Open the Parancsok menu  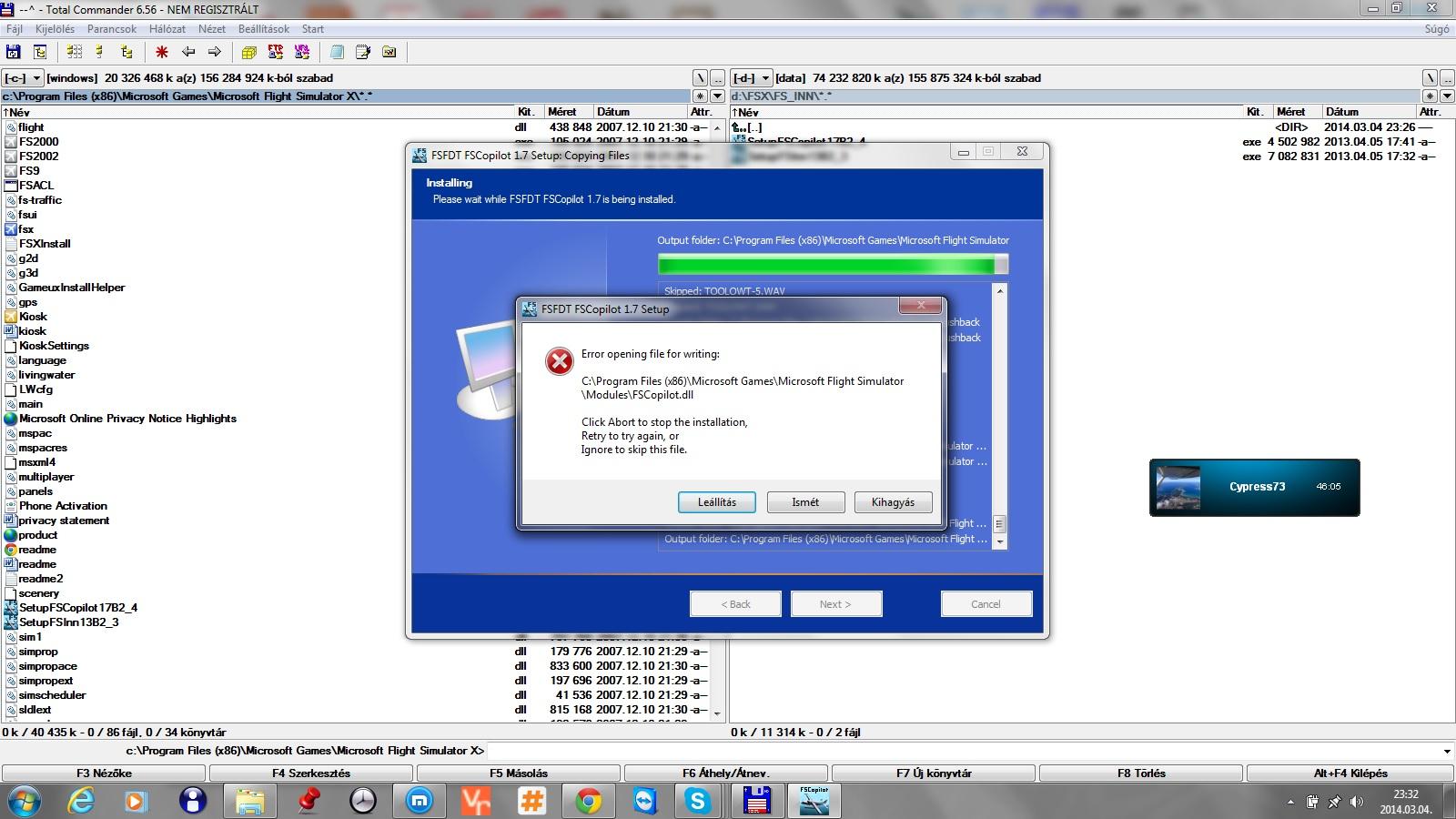pos(112,29)
